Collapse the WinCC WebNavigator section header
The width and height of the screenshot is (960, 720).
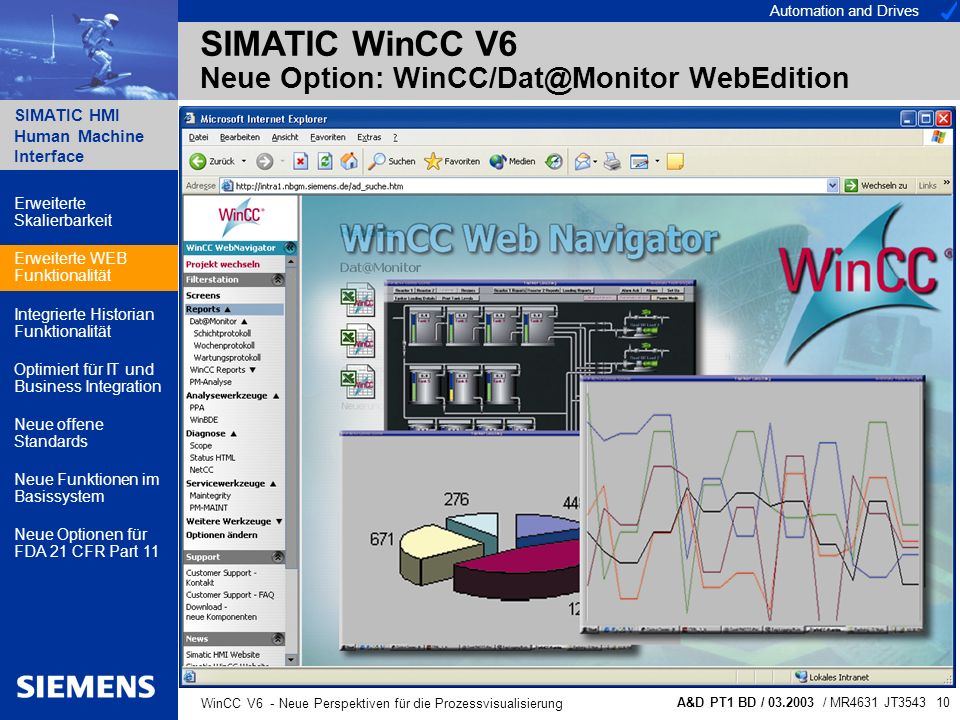coord(290,247)
